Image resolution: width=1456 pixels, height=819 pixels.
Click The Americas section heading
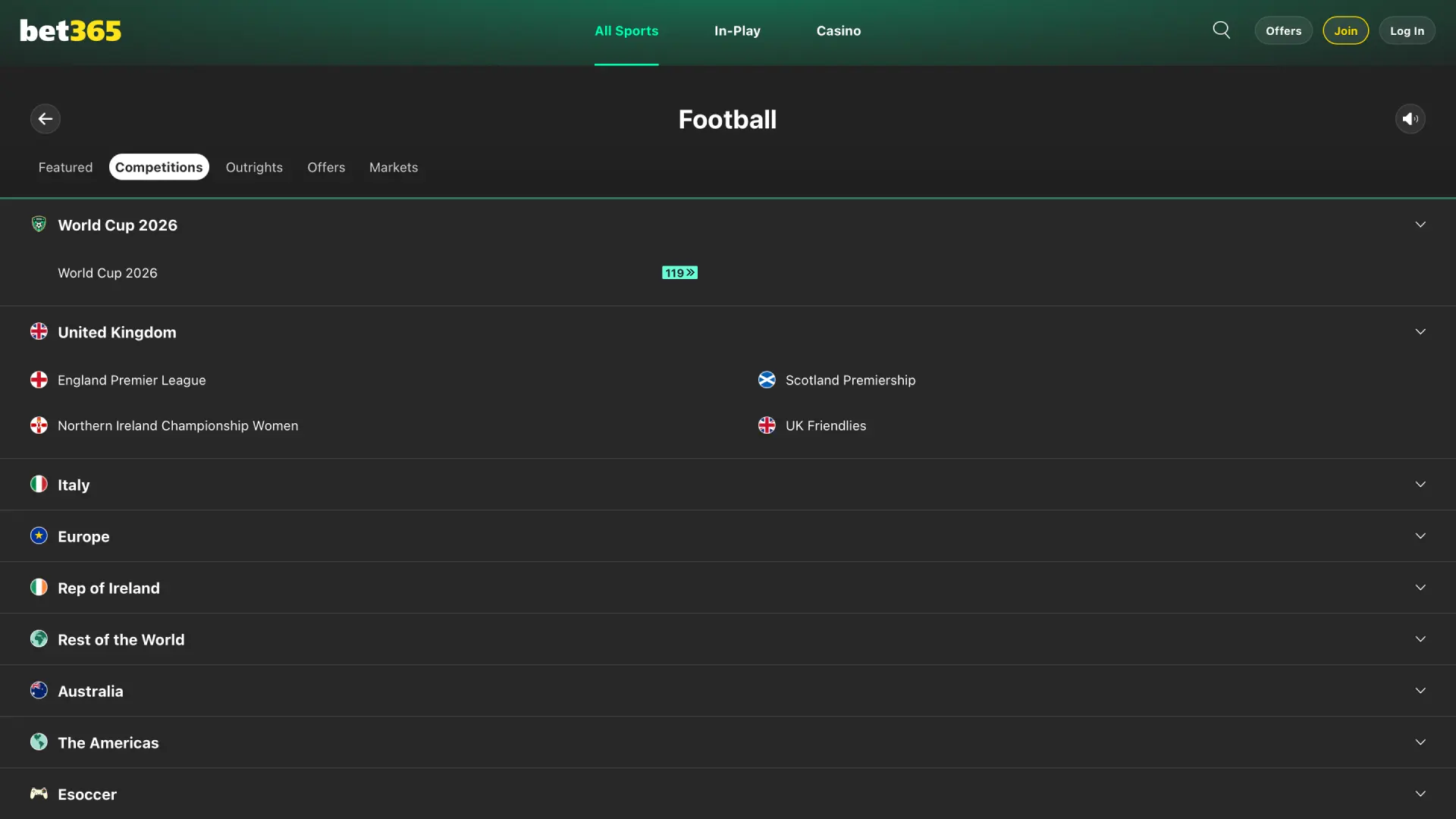point(108,742)
